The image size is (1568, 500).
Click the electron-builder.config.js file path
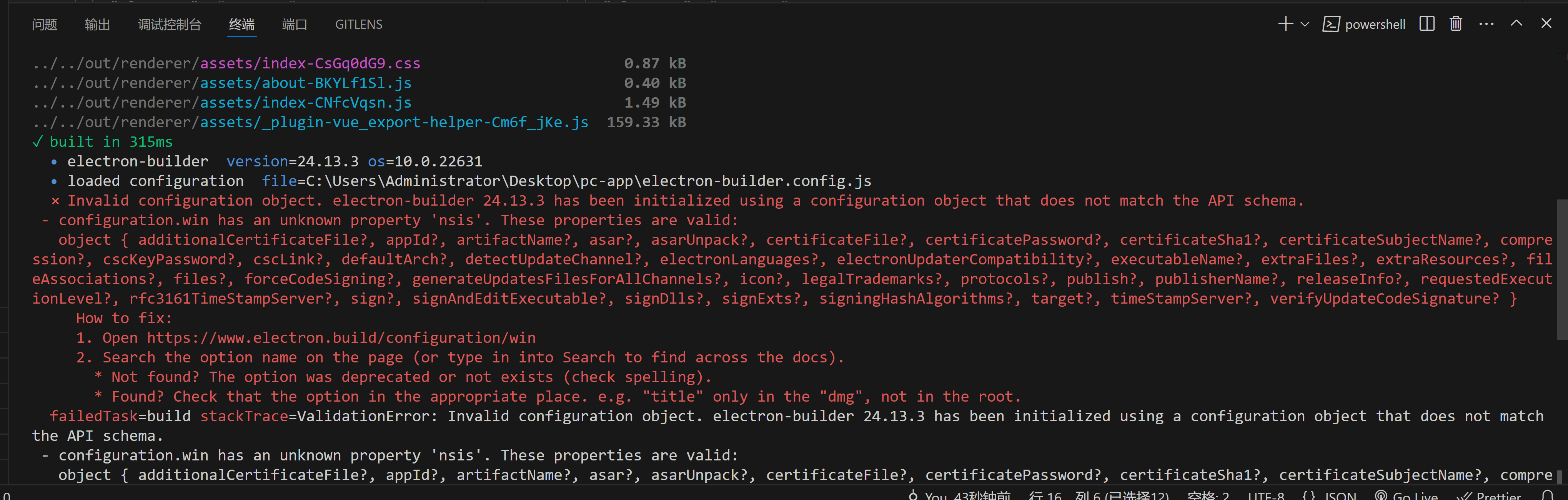click(589, 181)
